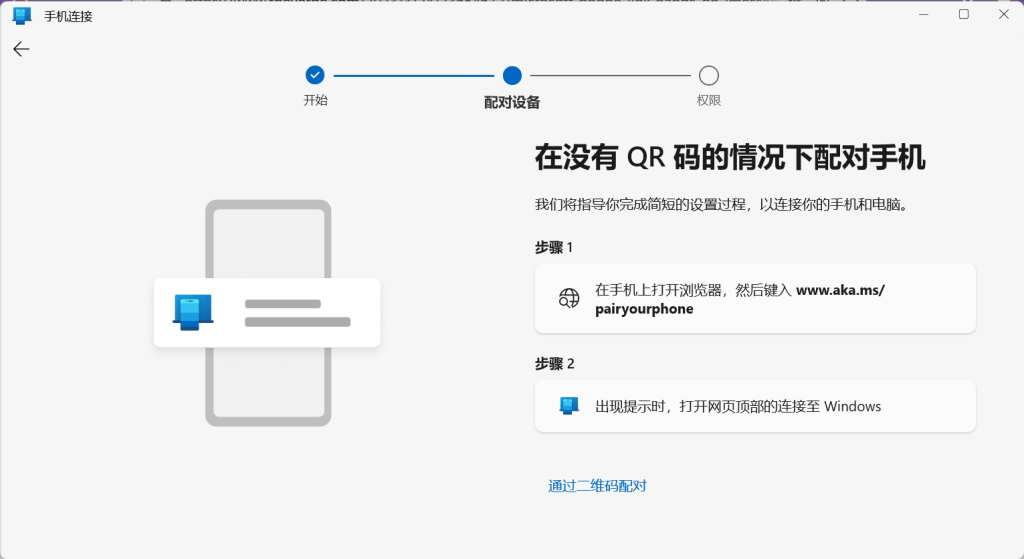Maximize the 手机连接 window
The image size is (1024, 559).
click(963, 14)
